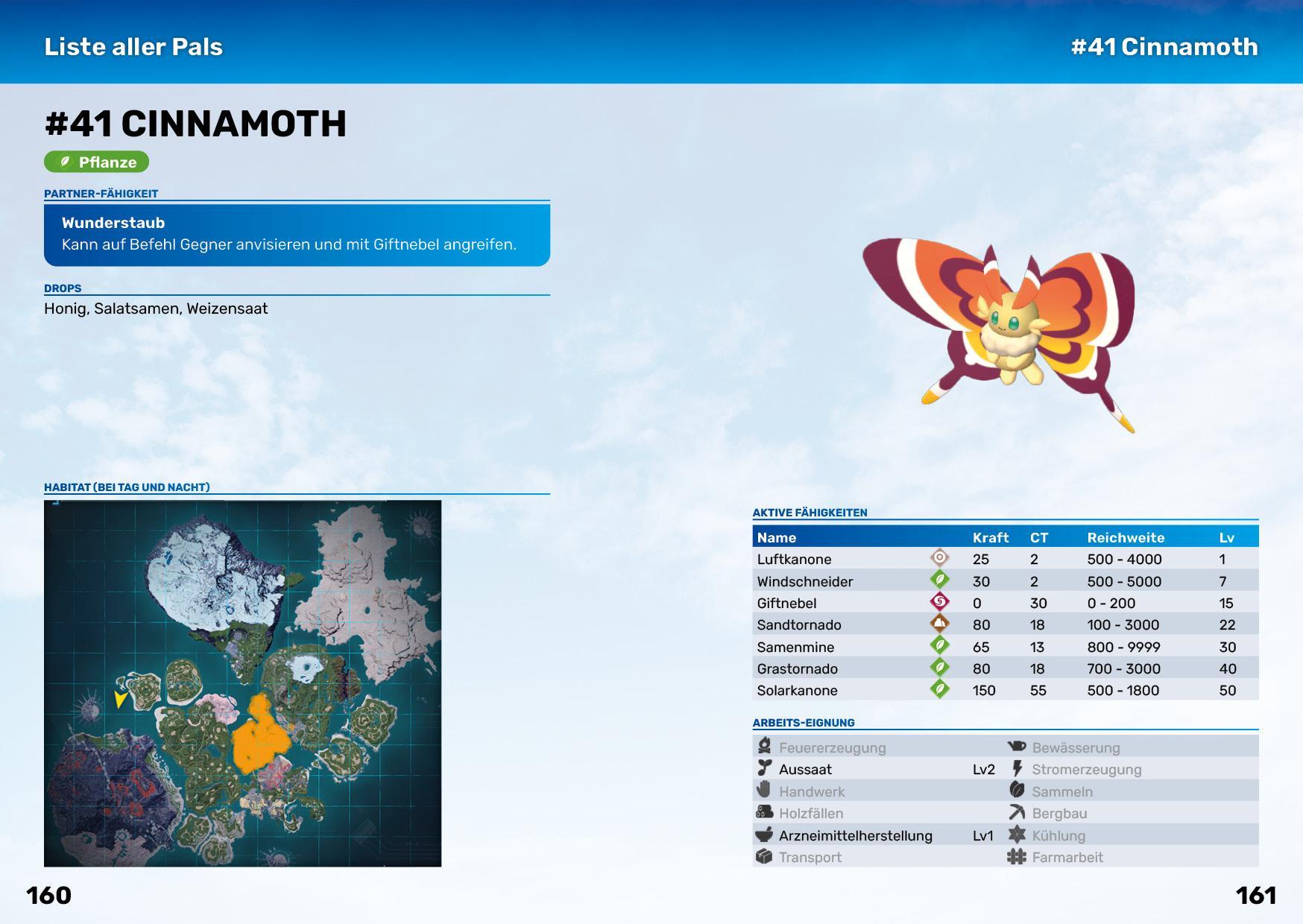1303x924 pixels.
Task: Click the grass element icon beside Solarkanone
Action: (x=939, y=689)
